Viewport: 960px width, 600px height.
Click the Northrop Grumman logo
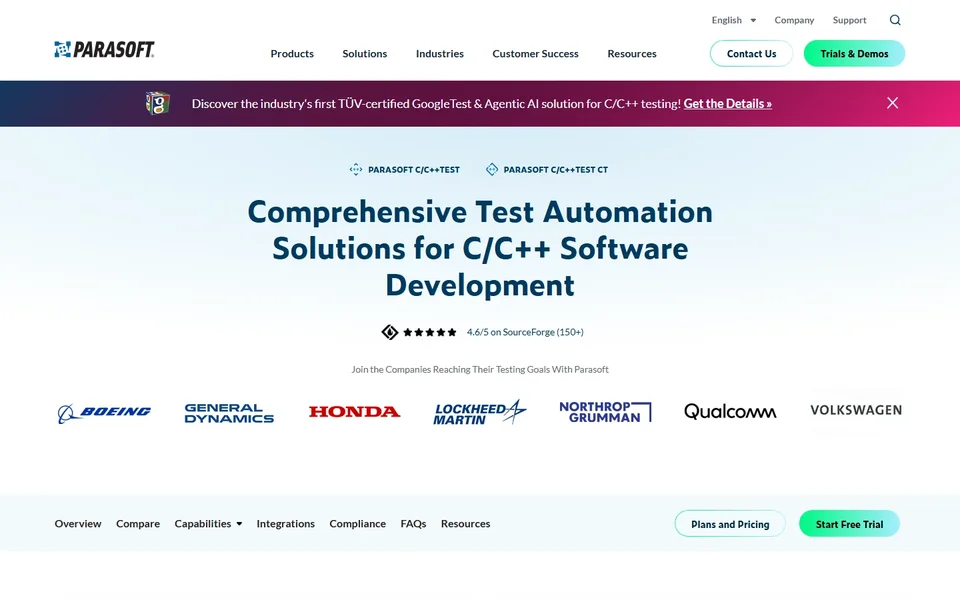(605, 412)
